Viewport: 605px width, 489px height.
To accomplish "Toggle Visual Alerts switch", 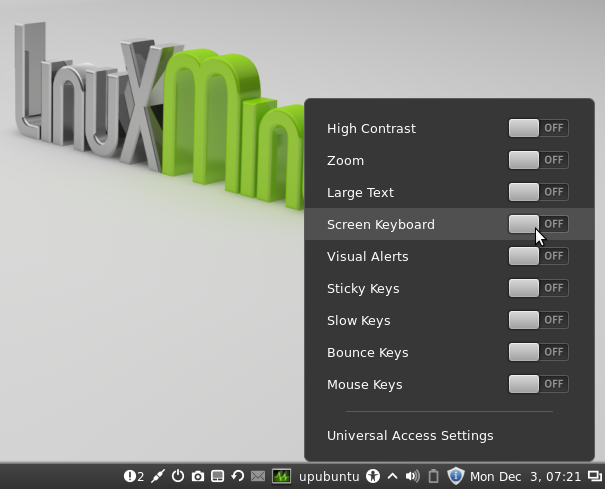I will 538,256.
